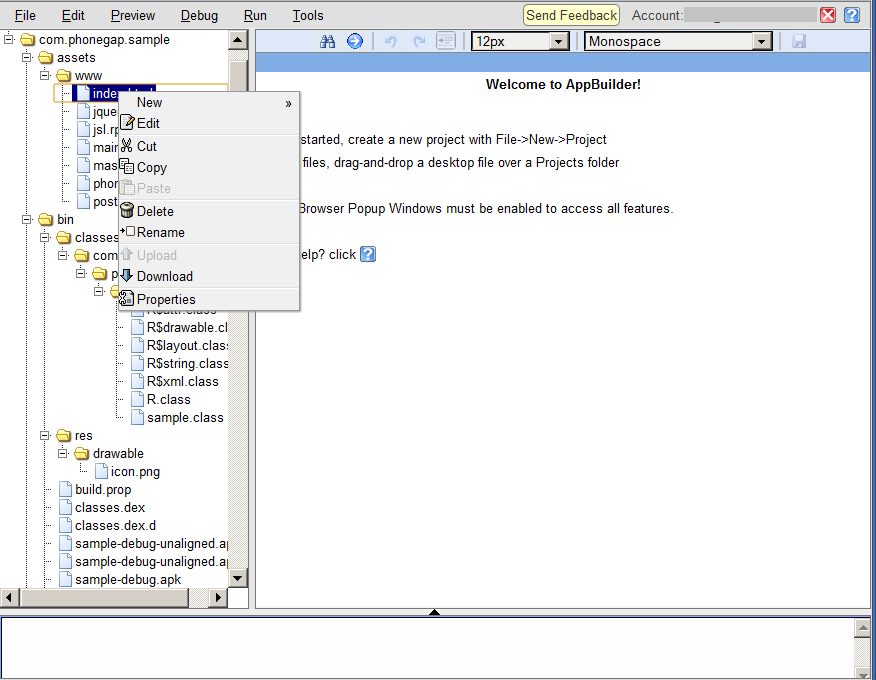Open the File menu
Screen dimensions: 876x680
(x=25, y=16)
